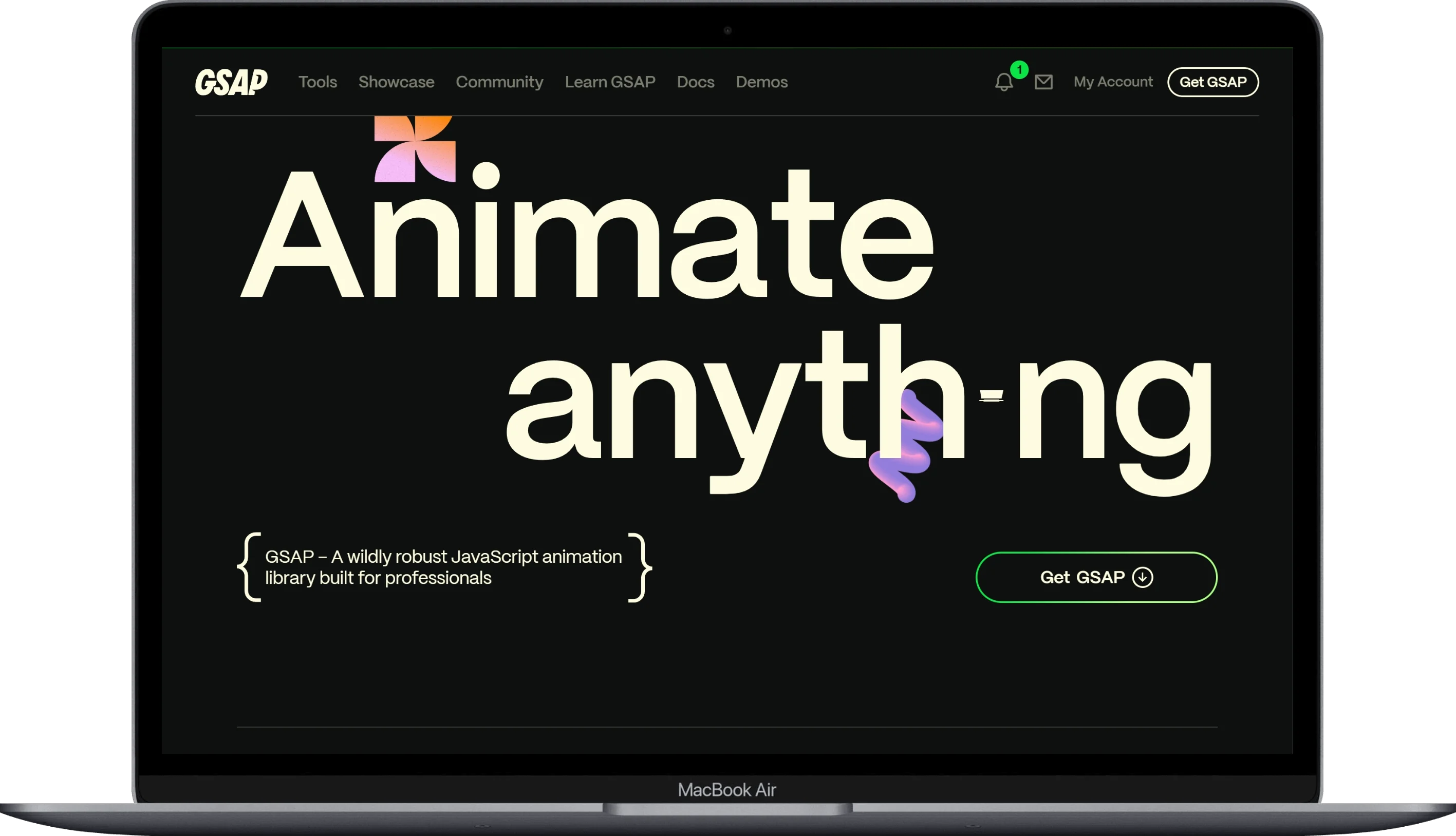Viewport: 1456px width, 836px height.
Task: Click the GSAP logo in header
Action: [232, 82]
